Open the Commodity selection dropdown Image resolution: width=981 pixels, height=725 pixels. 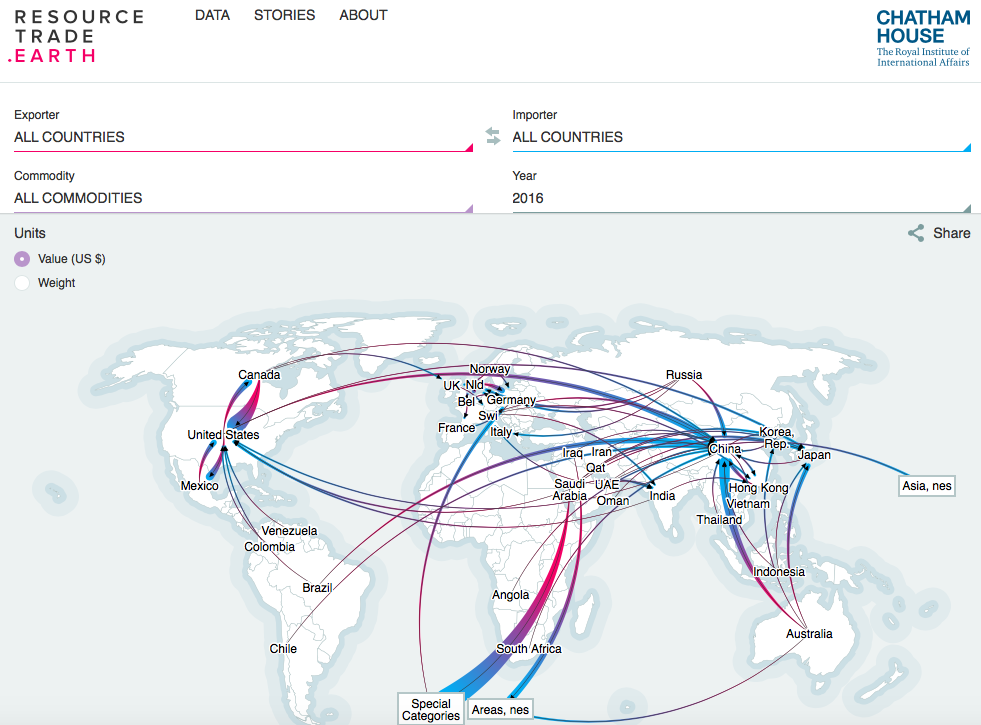242,198
